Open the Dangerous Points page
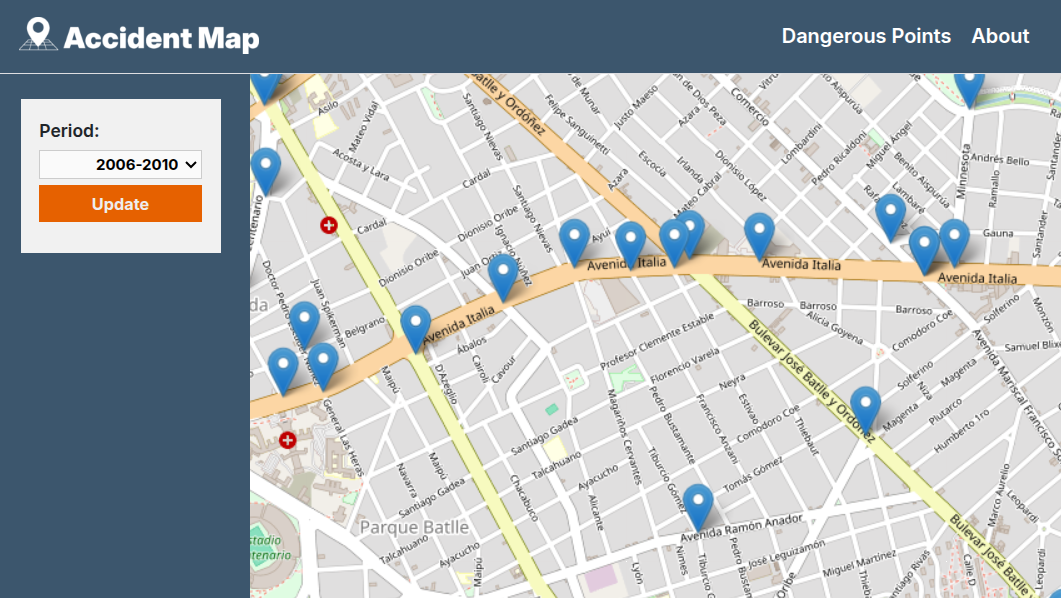This screenshot has height=598, width=1061. 866,36
